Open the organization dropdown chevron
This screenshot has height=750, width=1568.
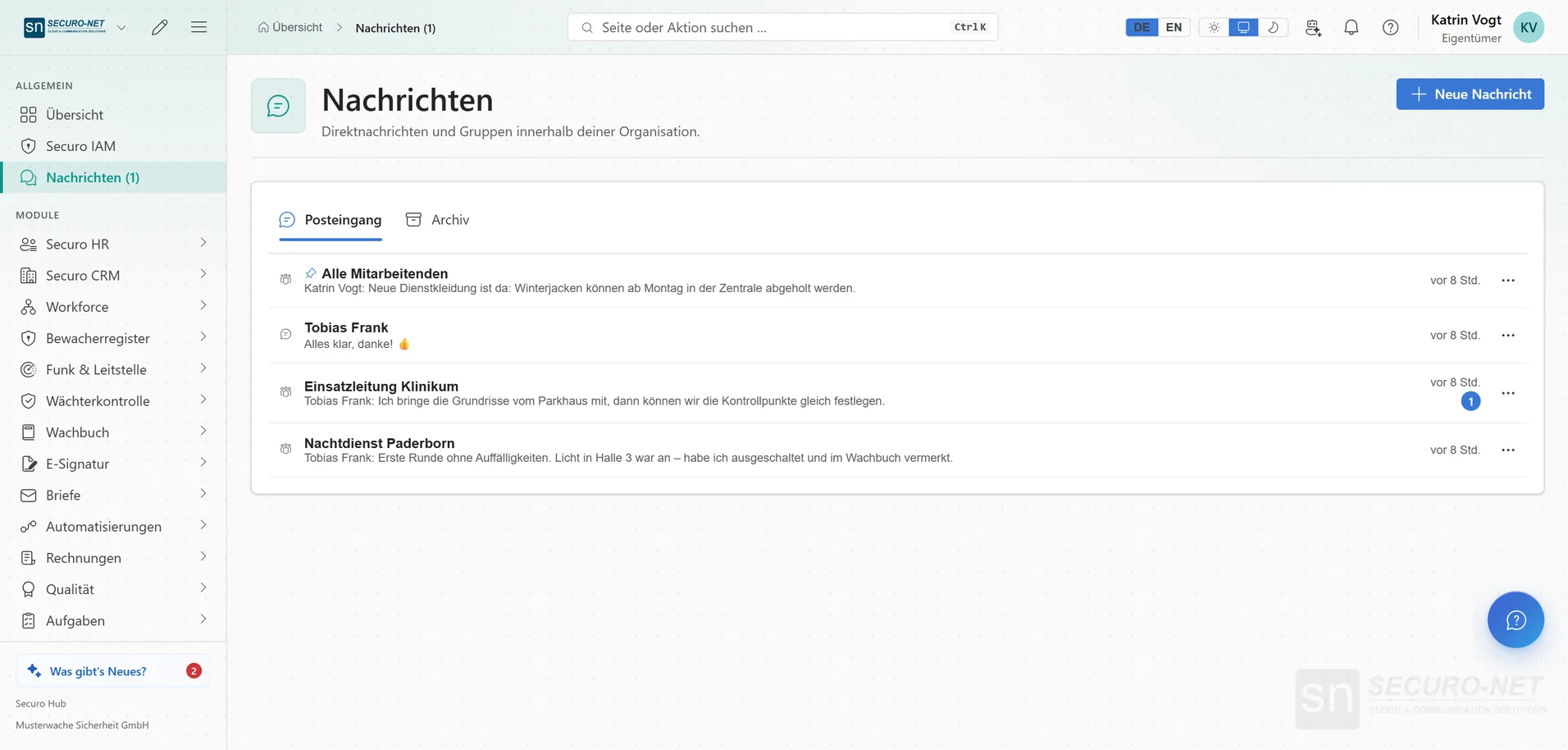(121, 27)
